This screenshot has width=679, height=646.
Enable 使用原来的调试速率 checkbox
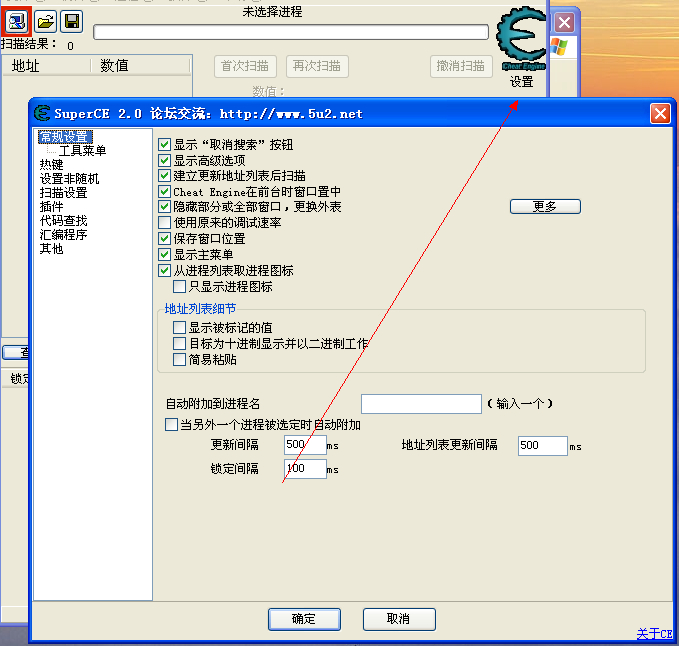[x=164, y=223]
